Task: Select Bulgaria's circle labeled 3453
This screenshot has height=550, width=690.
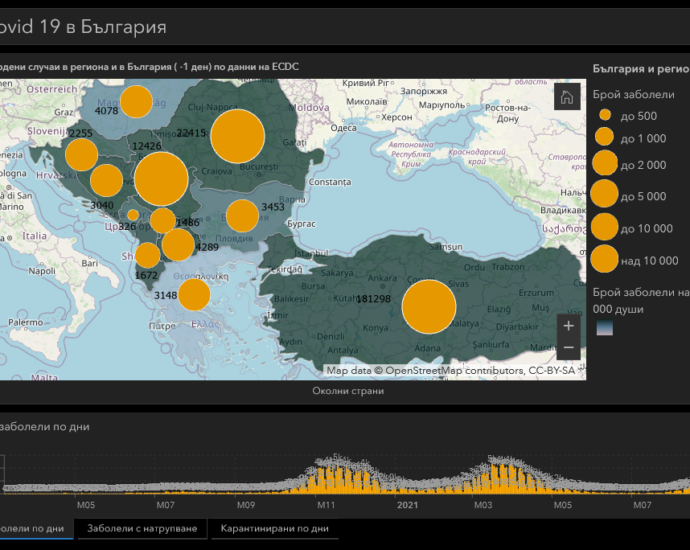Action: coord(242,216)
